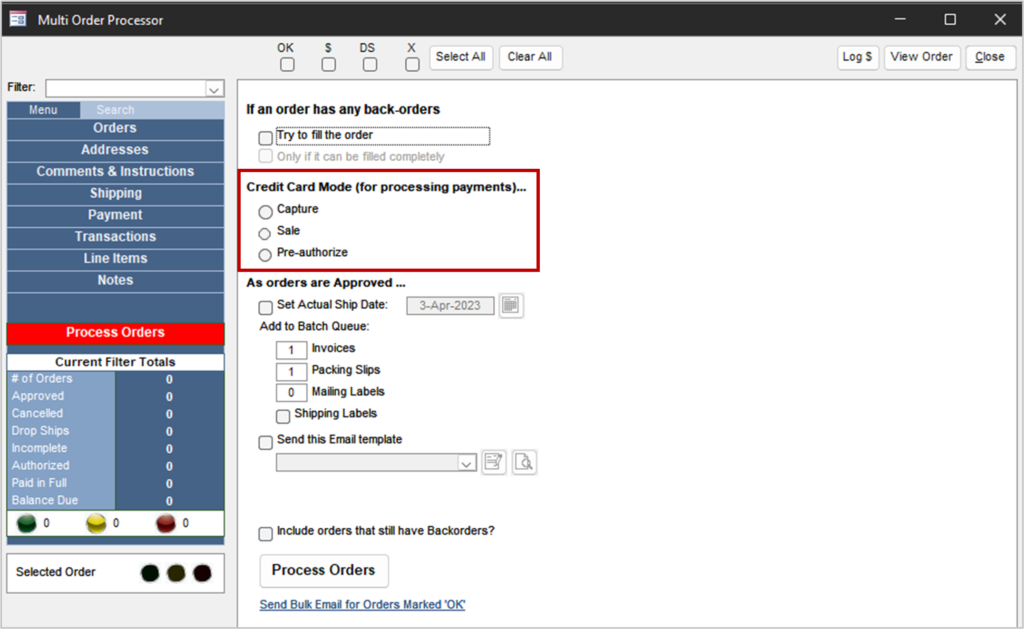Click Send Bulk Email for Orders Marked OK
1024x629 pixels.
pos(362,605)
